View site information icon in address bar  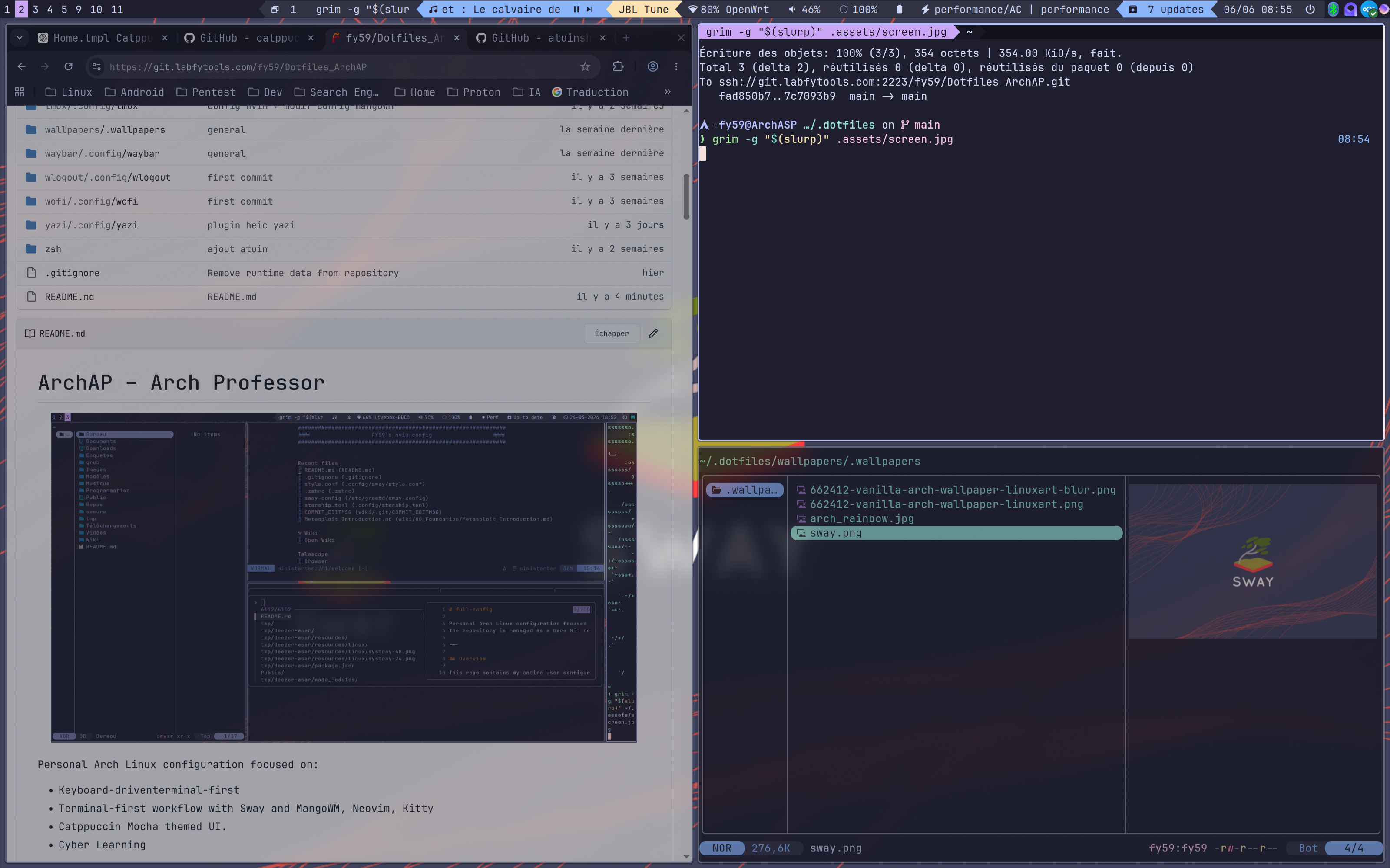tap(96, 66)
